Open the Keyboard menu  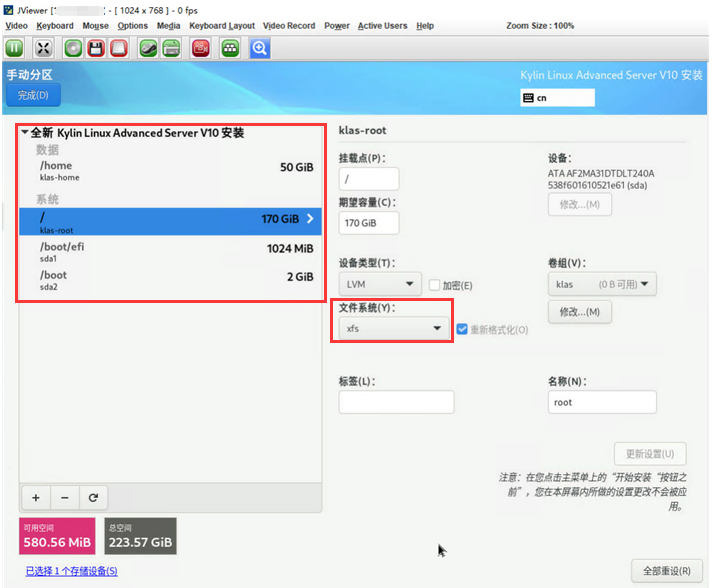(x=55, y=26)
